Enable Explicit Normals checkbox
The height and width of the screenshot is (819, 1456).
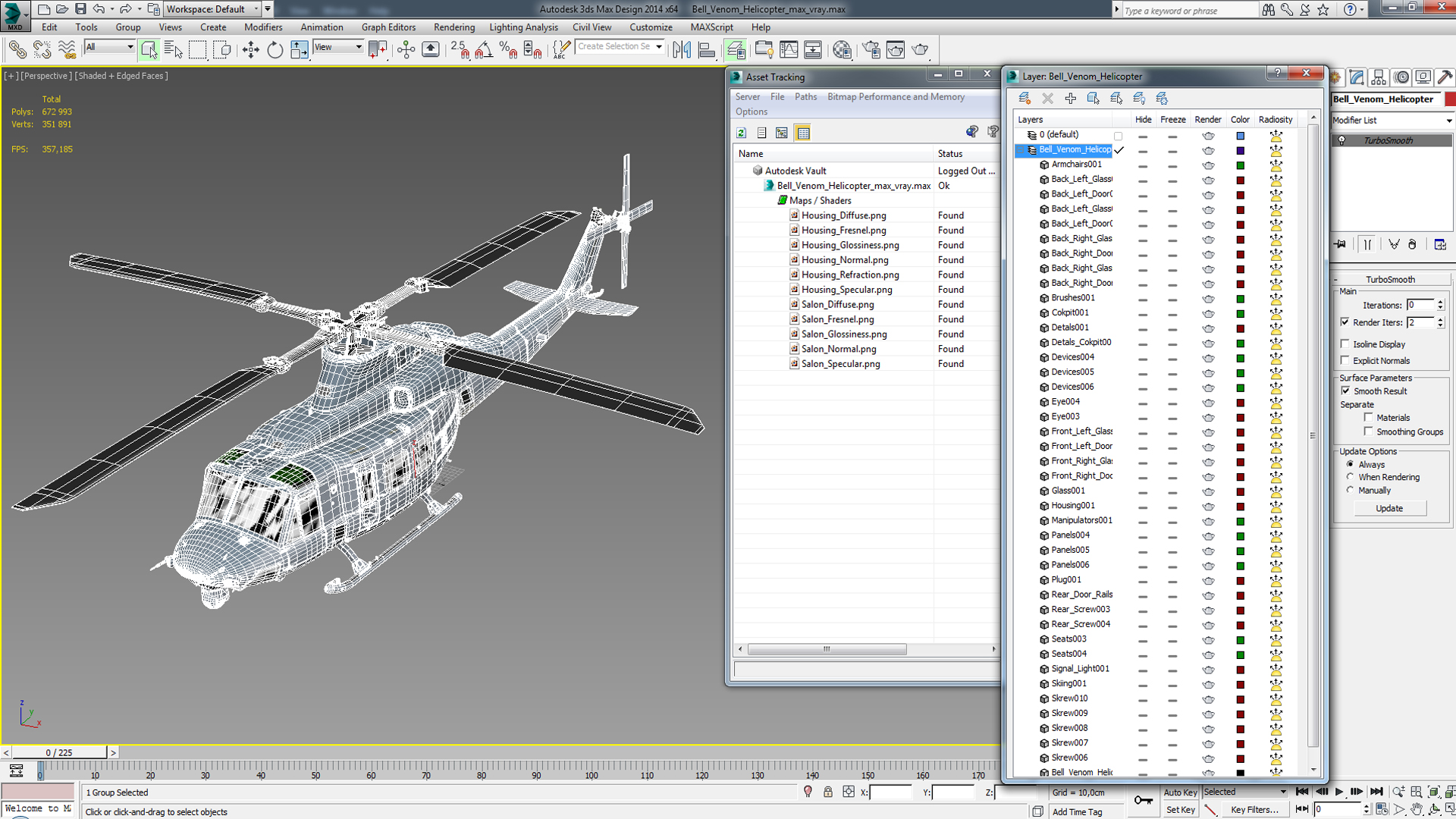coord(1345,360)
